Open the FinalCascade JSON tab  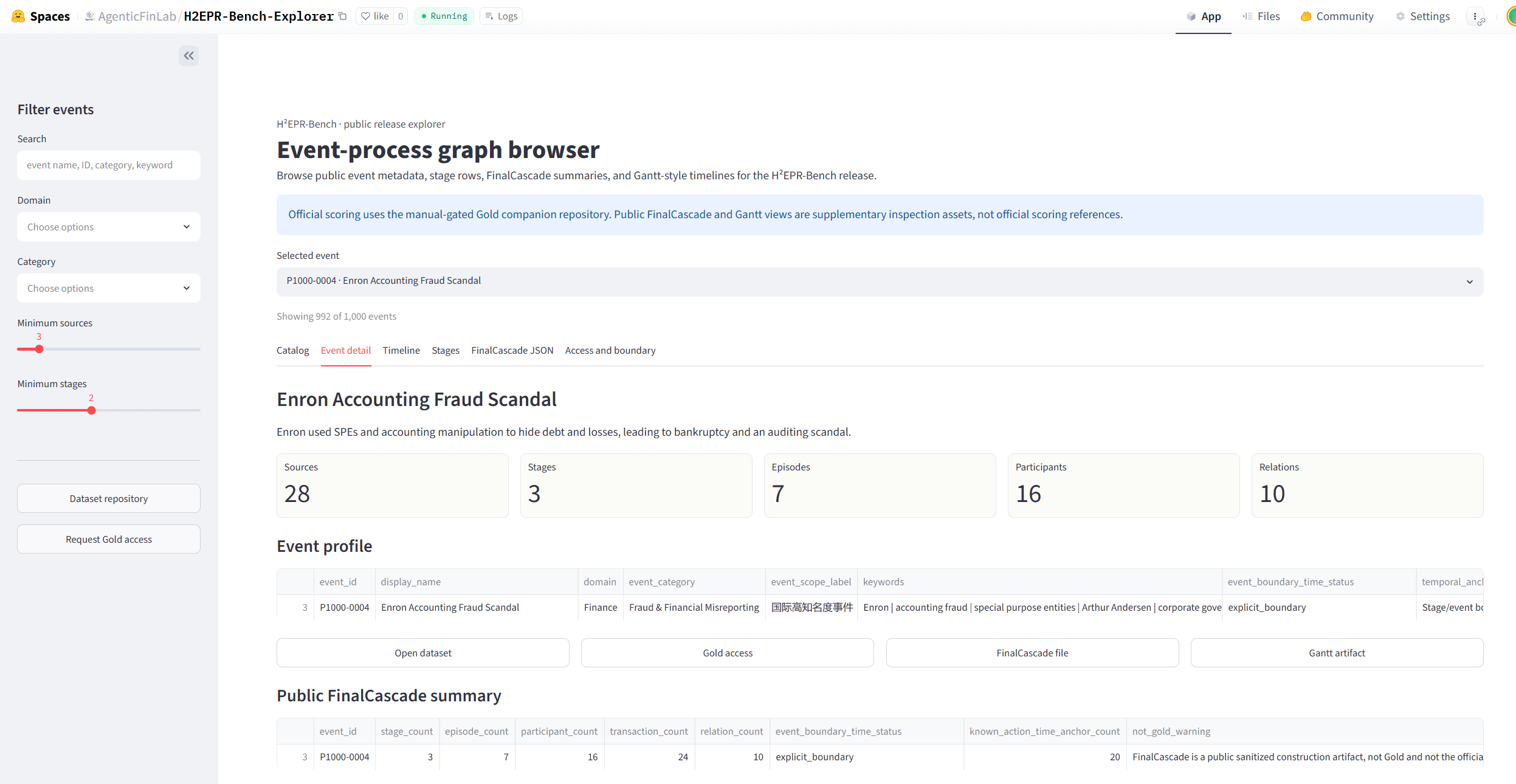tap(512, 351)
